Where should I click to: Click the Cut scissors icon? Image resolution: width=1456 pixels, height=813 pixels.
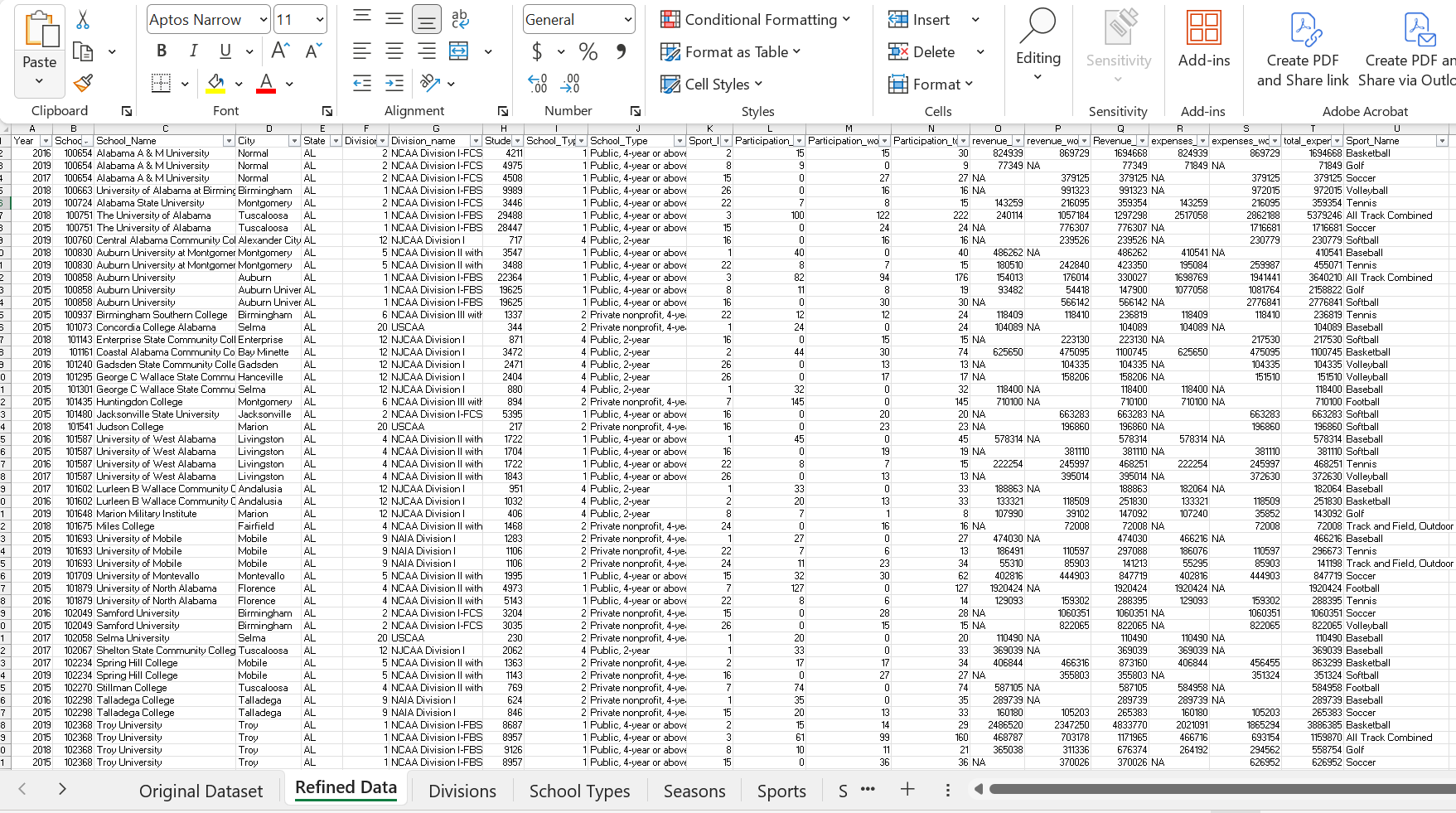coord(83,20)
